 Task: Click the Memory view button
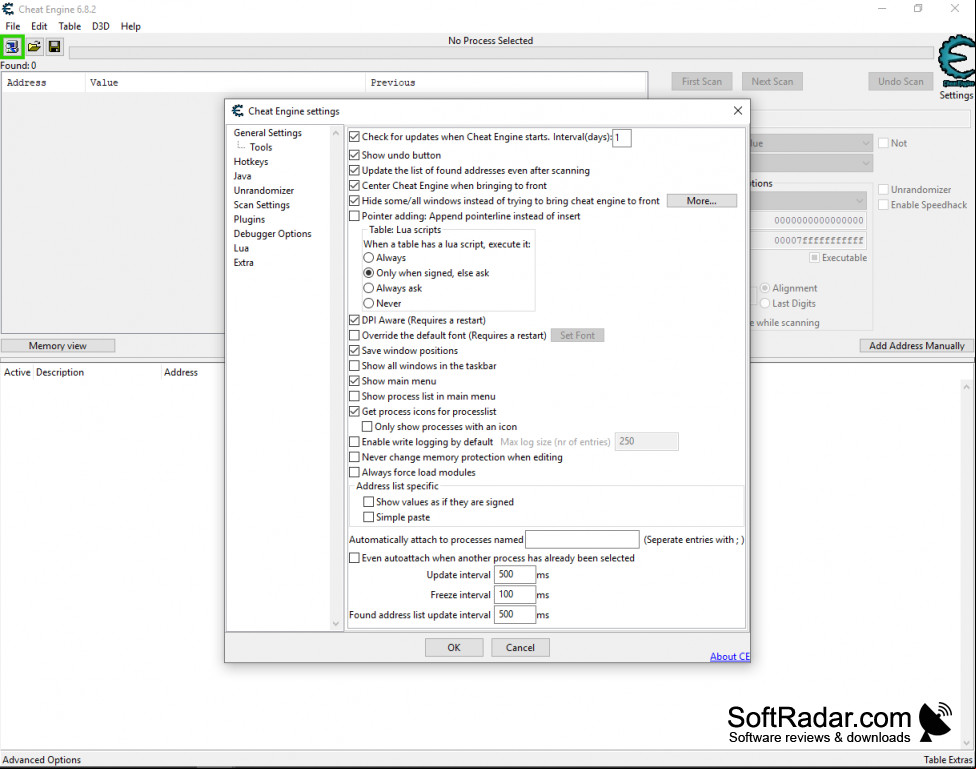click(58, 346)
